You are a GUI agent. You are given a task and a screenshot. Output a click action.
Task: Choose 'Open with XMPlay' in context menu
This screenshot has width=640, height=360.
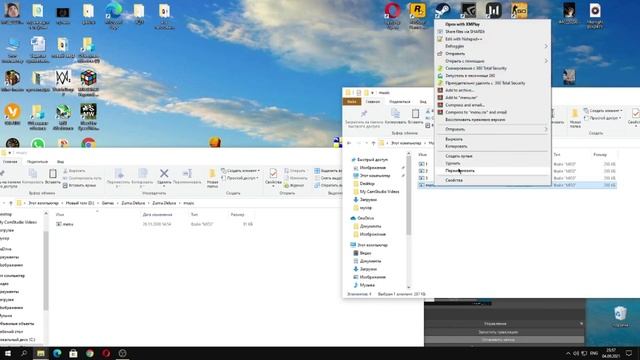click(493, 24)
